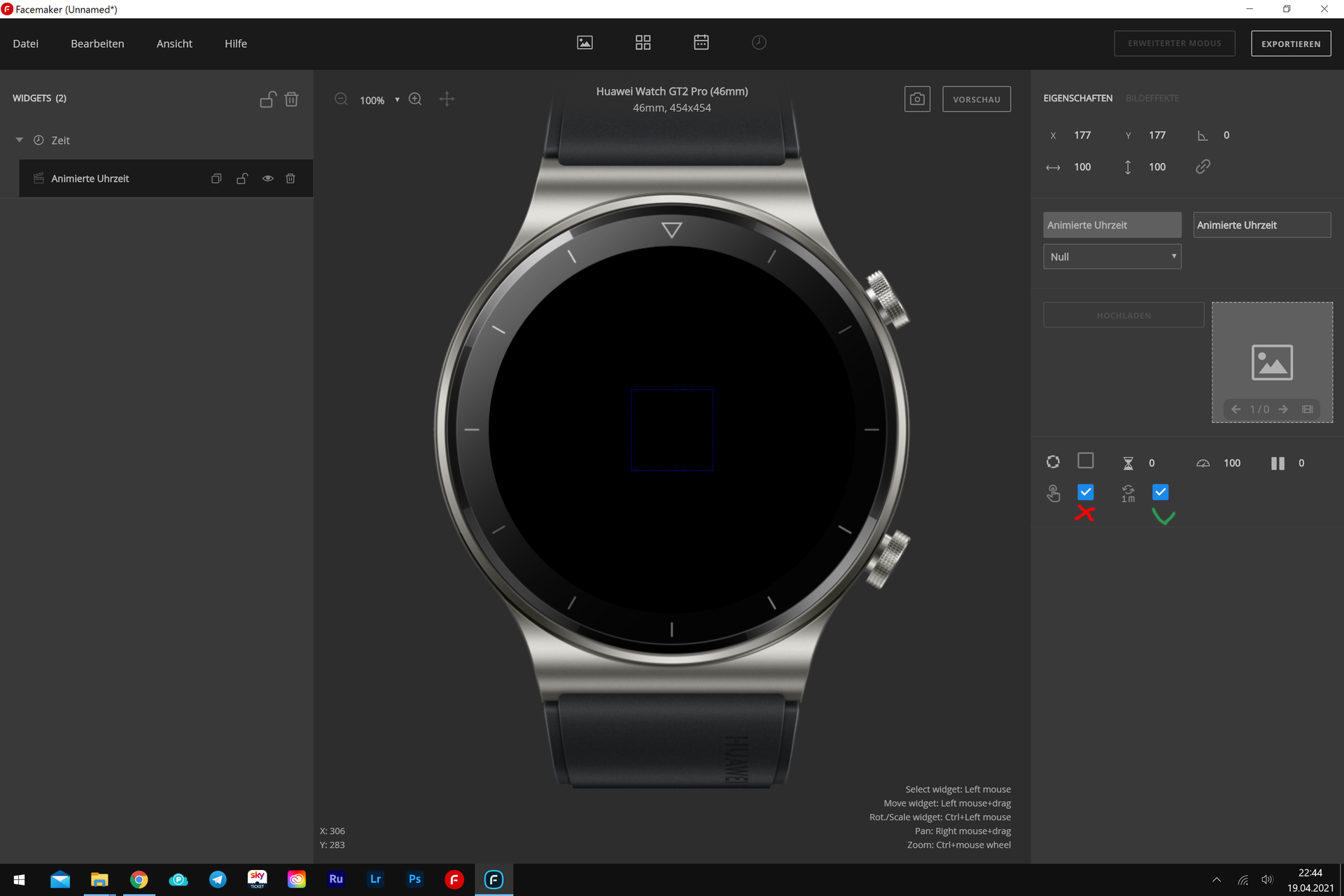Hide the Animierte Uhrzeit widget with eye icon
1344x896 pixels.
tap(267, 178)
